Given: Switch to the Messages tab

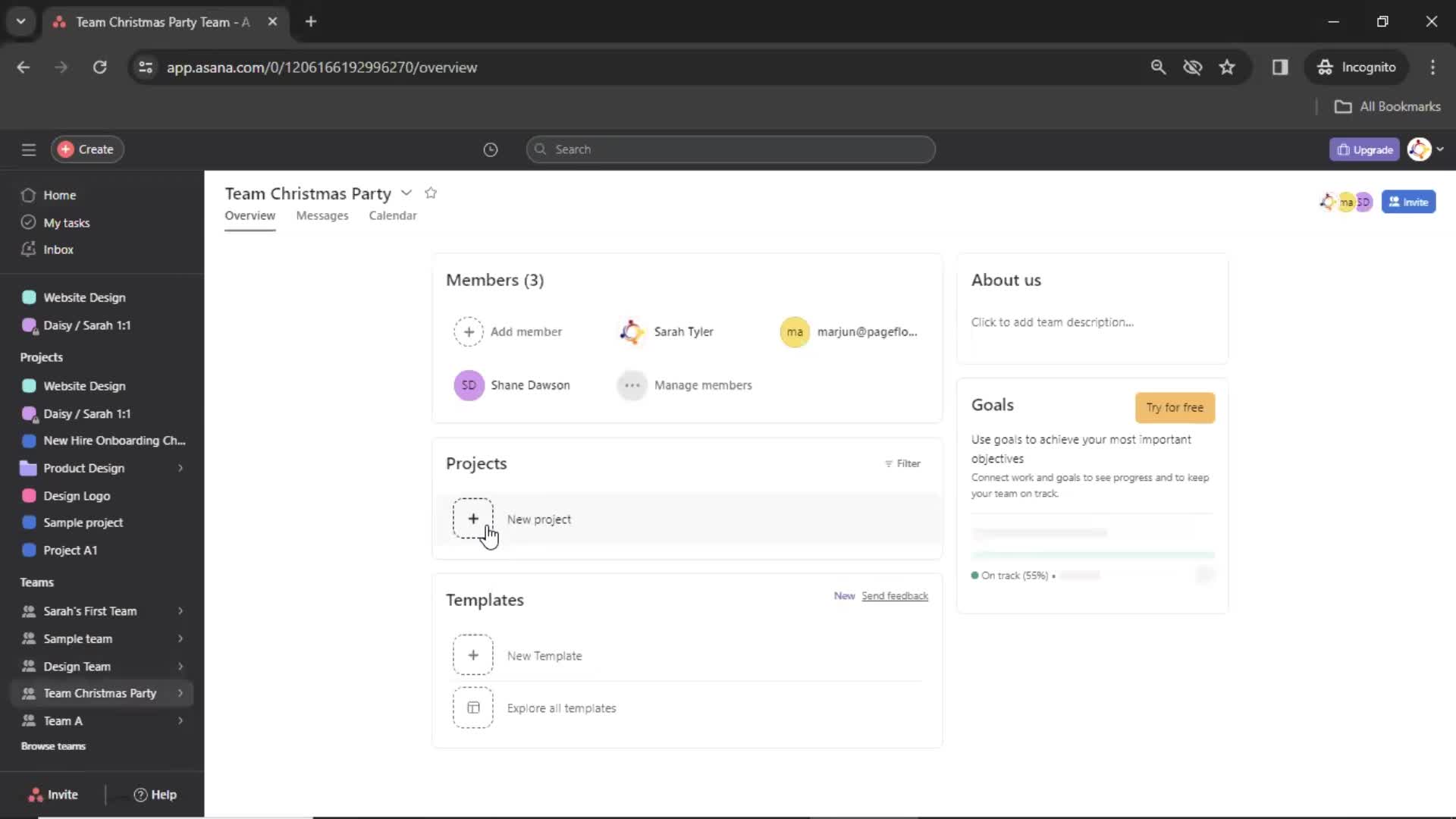Looking at the screenshot, I should tap(321, 215).
